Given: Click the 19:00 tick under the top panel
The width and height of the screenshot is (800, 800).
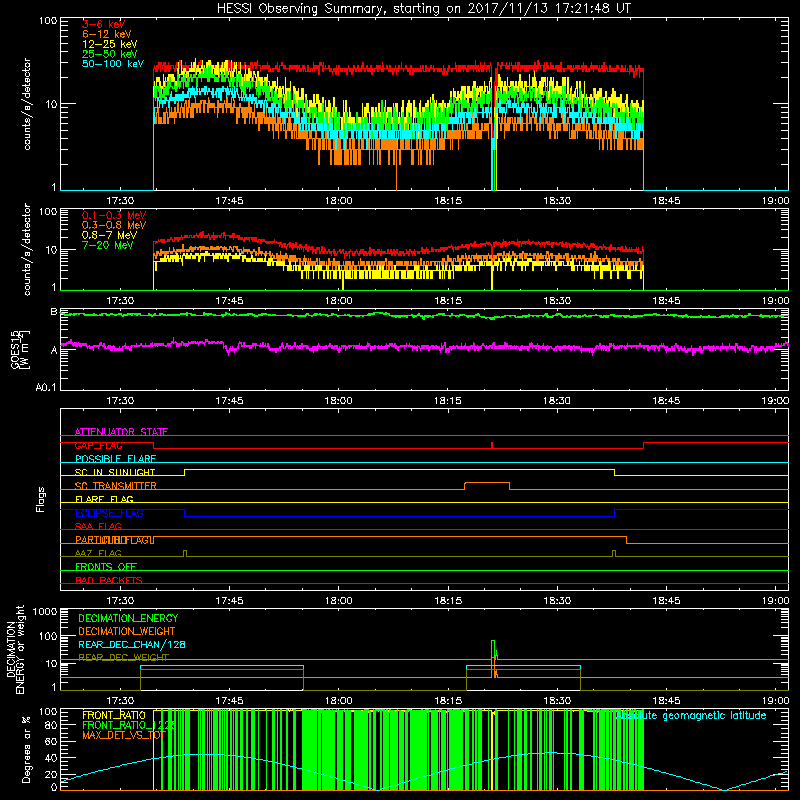Looking at the screenshot, I should [775, 201].
